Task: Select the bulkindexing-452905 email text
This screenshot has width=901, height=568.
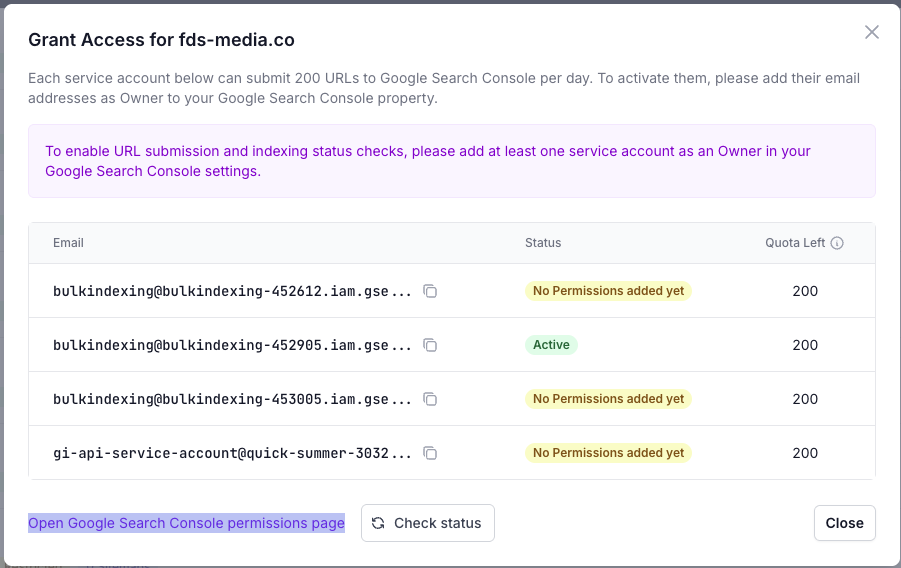Action: (x=232, y=346)
